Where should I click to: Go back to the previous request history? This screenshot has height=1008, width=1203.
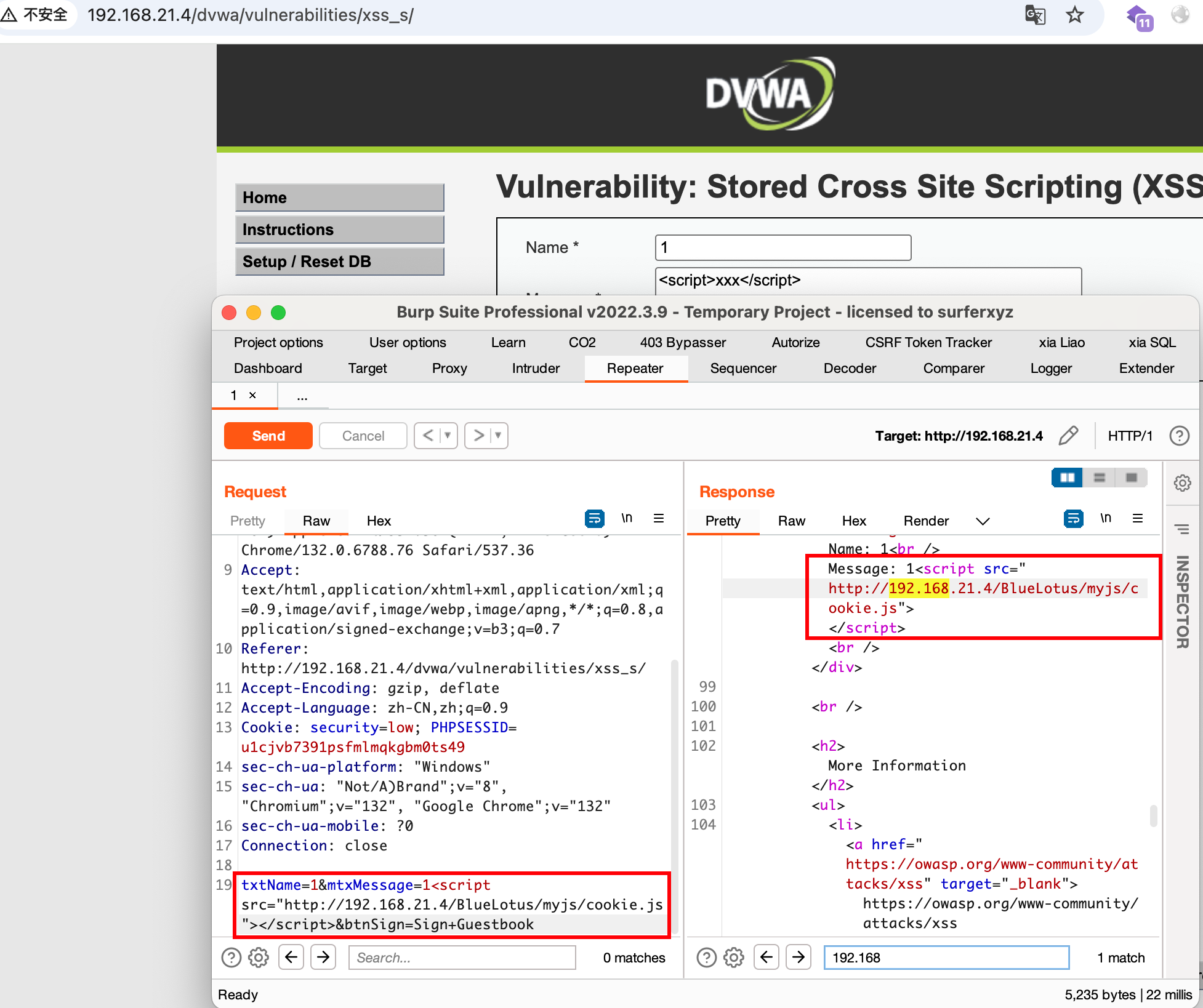pyautogui.click(x=428, y=436)
